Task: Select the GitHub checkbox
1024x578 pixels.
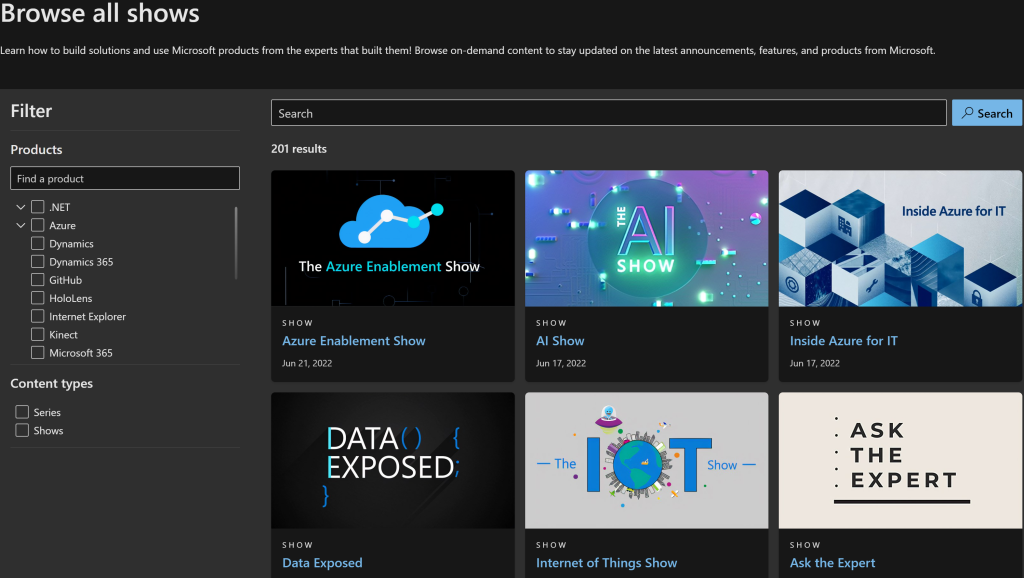Action: [38, 280]
